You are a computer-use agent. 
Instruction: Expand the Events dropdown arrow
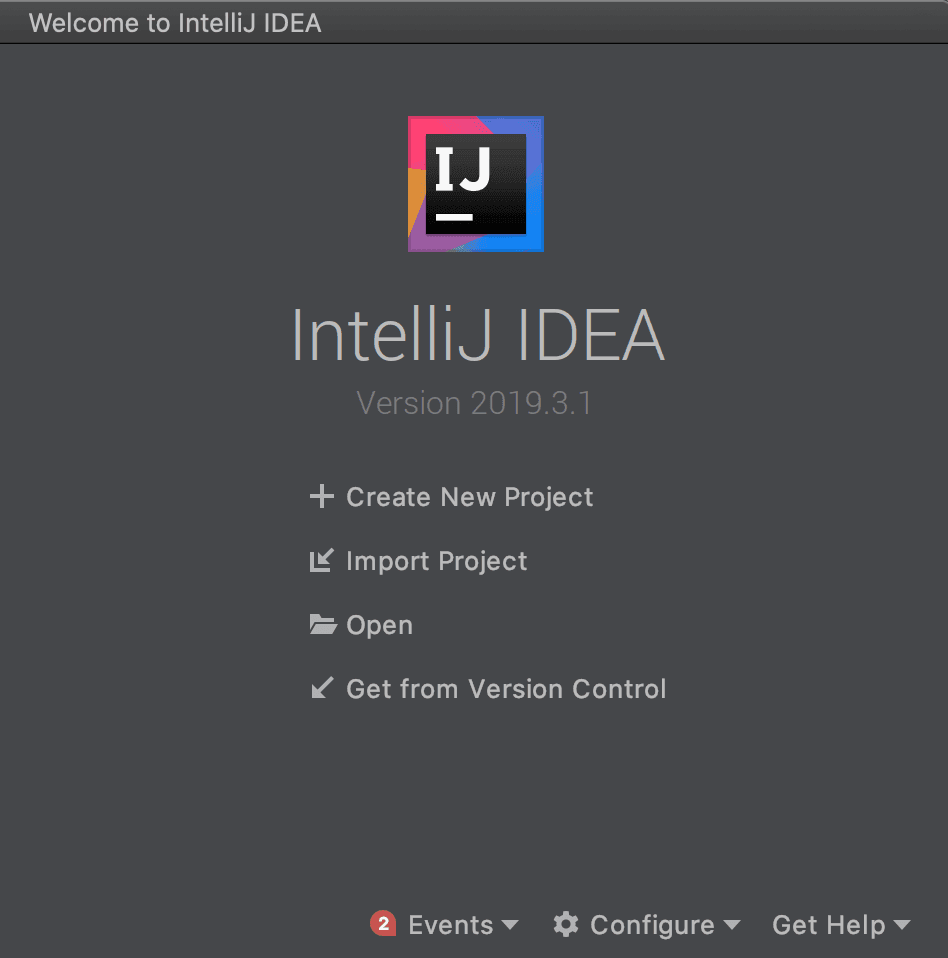point(510,926)
